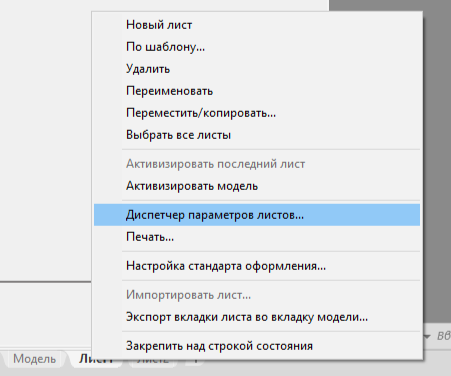
Task: Switch to the "Модель" tab
Action: (x=34, y=359)
